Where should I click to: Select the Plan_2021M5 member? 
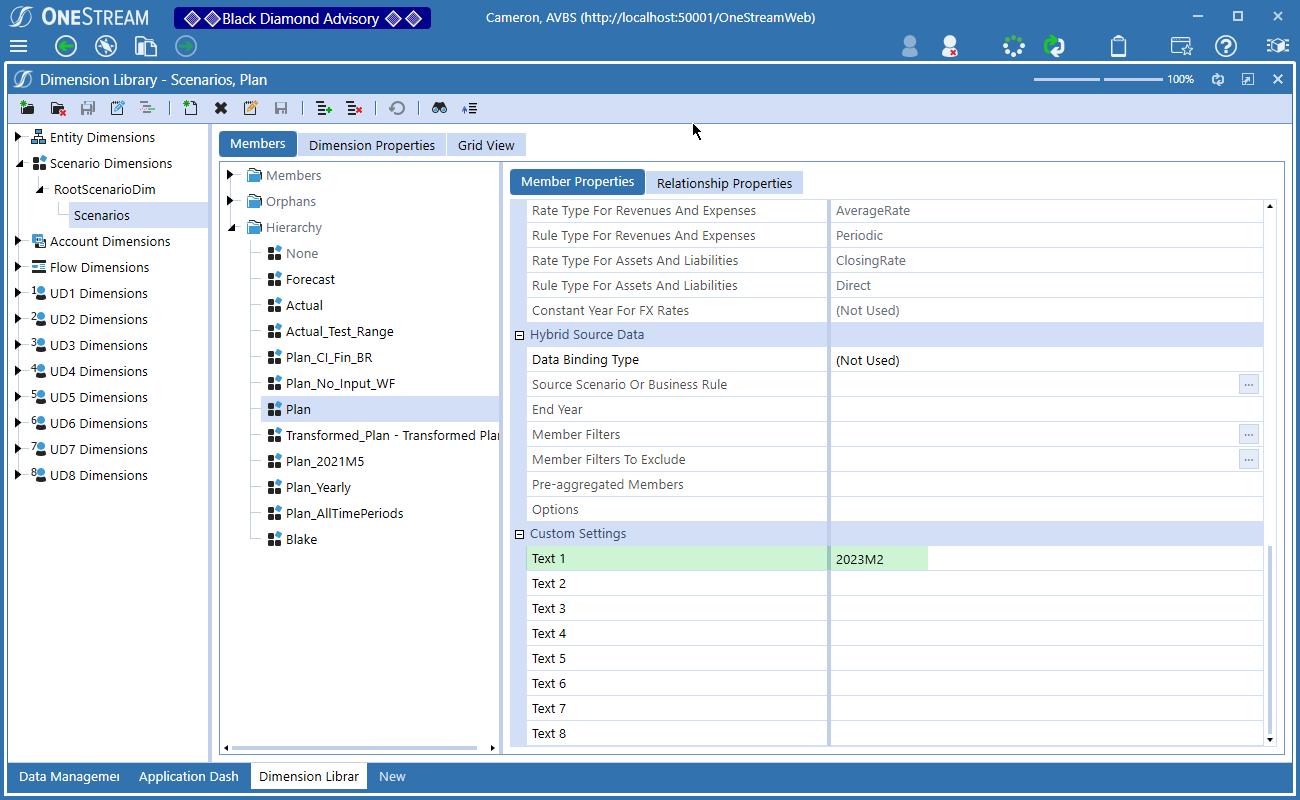point(325,461)
